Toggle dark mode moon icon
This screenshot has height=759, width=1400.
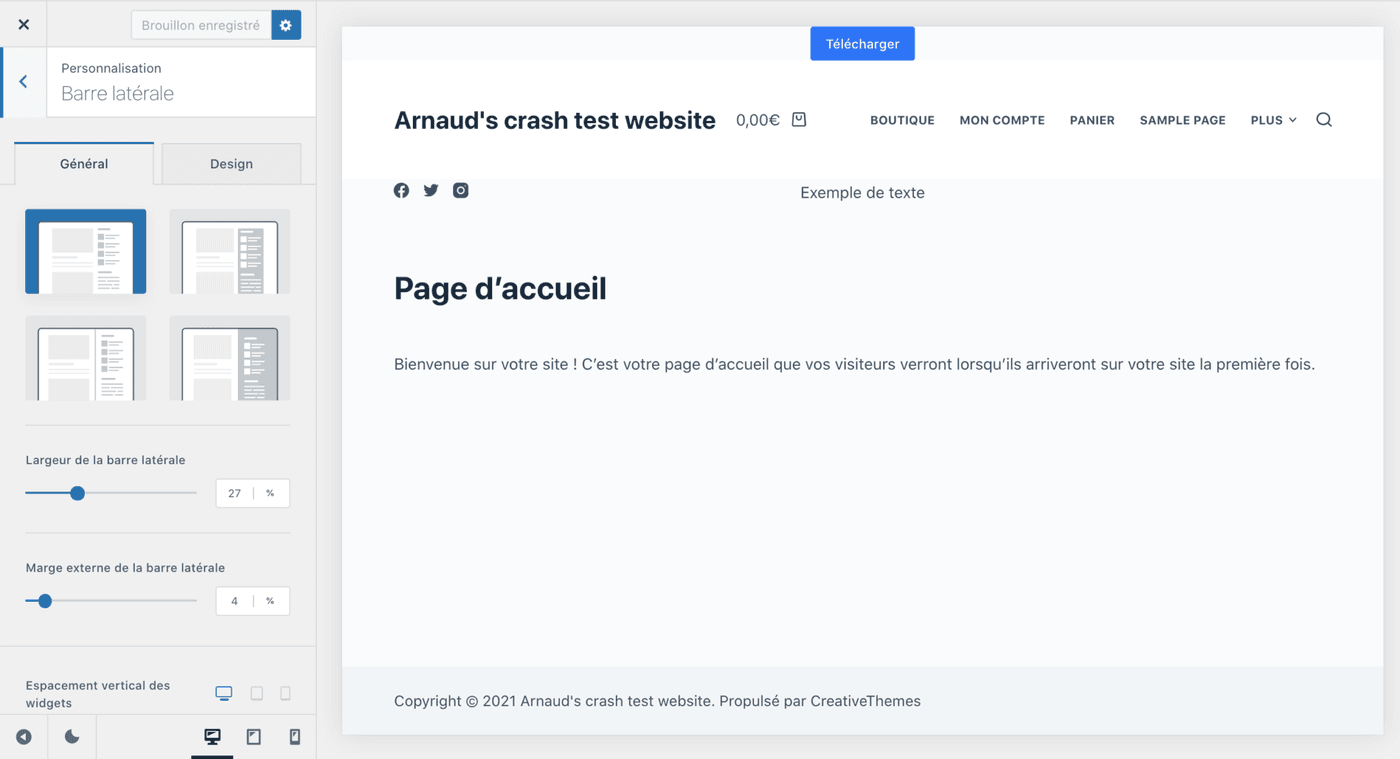[x=72, y=737]
